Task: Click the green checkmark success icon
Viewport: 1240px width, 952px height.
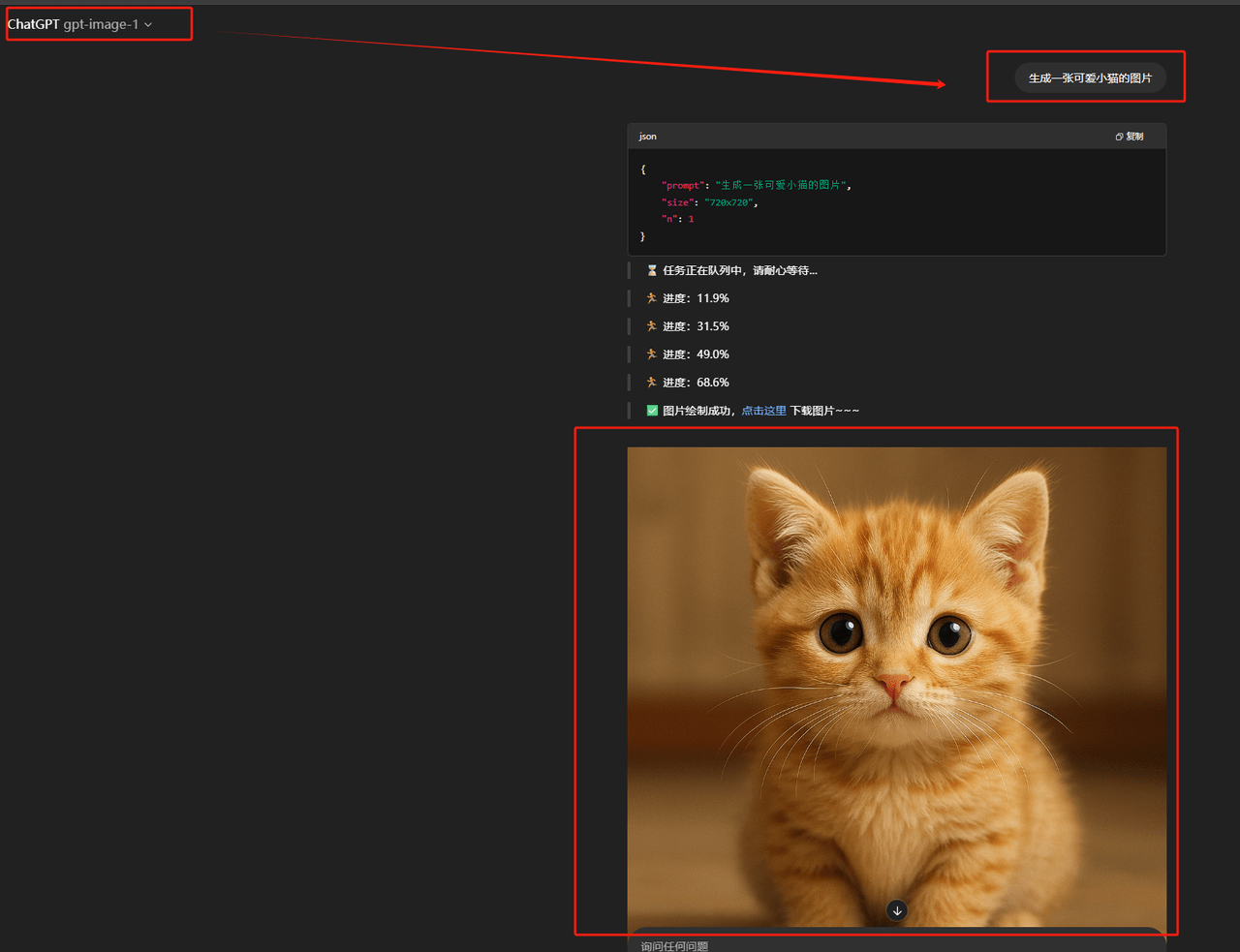Action: [x=652, y=411]
